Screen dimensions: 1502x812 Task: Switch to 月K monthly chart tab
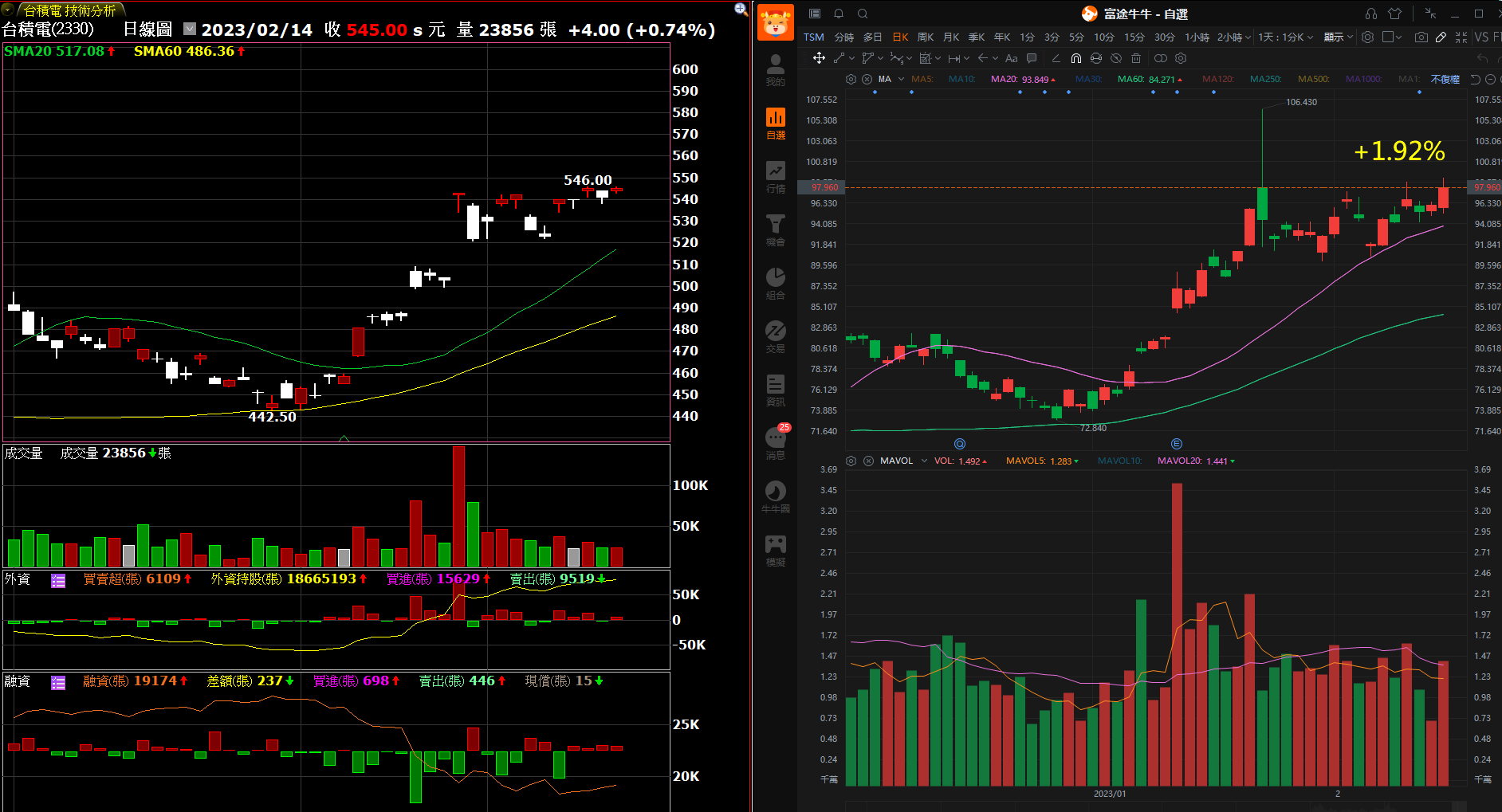pyautogui.click(x=951, y=37)
